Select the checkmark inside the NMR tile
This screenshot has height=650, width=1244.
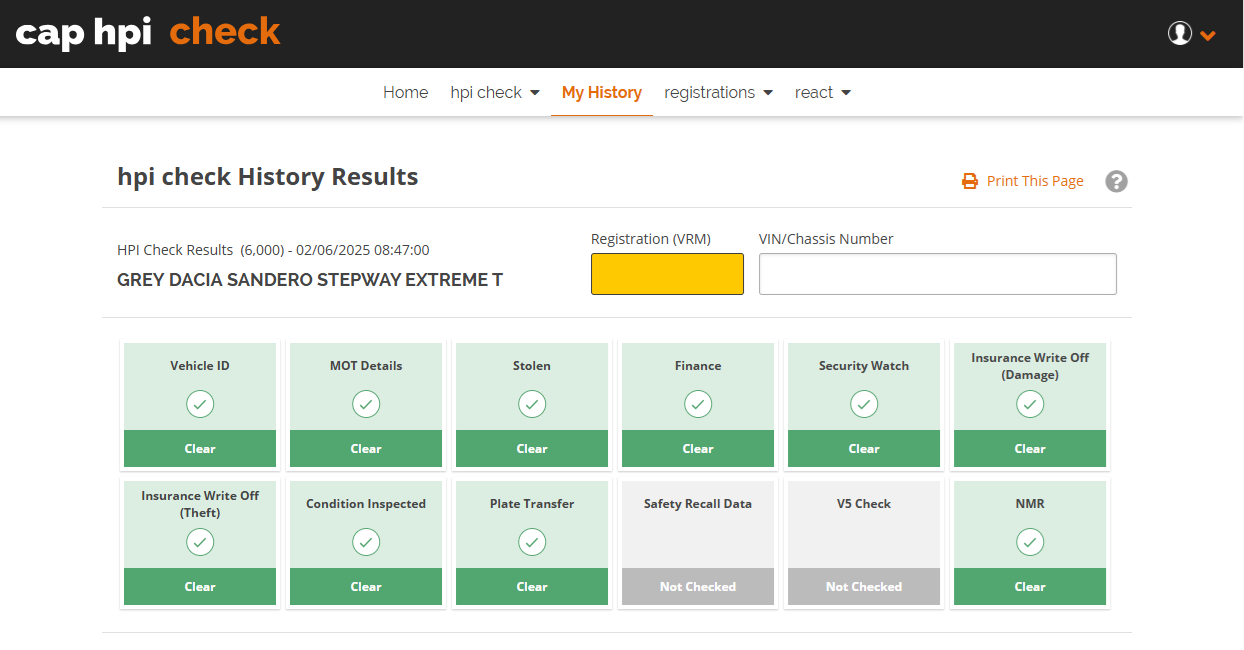[x=1029, y=542]
